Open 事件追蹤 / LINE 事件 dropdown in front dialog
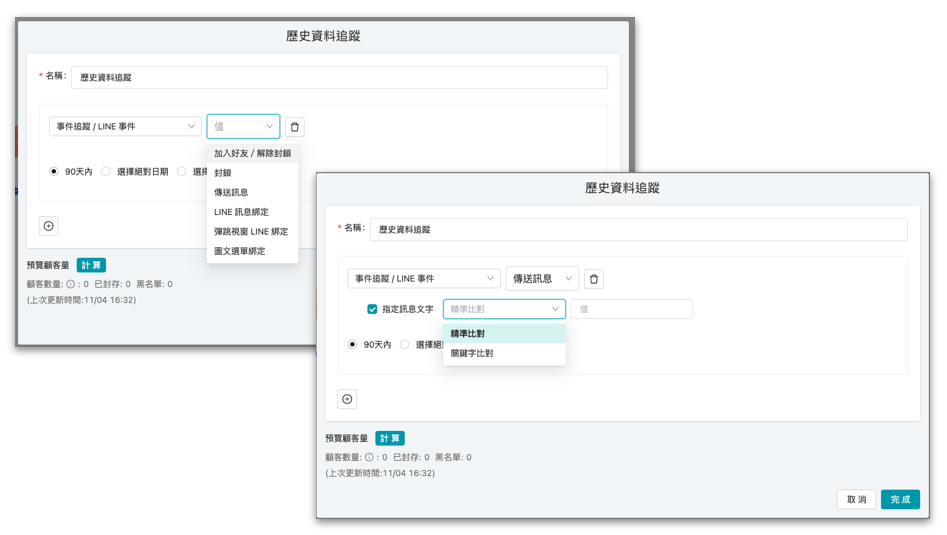 point(424,278)
